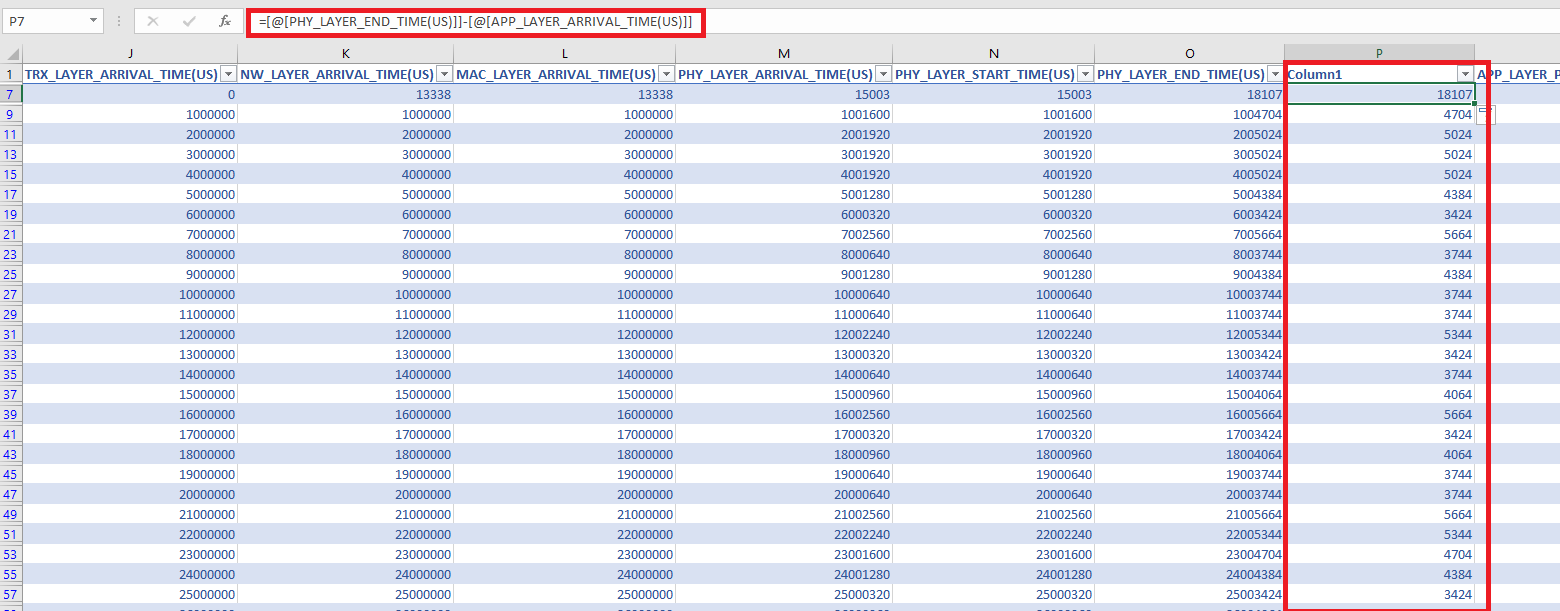Select PHY_LAYER_ARRIVAL_TIME cell 2001920

(x=785, y=134)
